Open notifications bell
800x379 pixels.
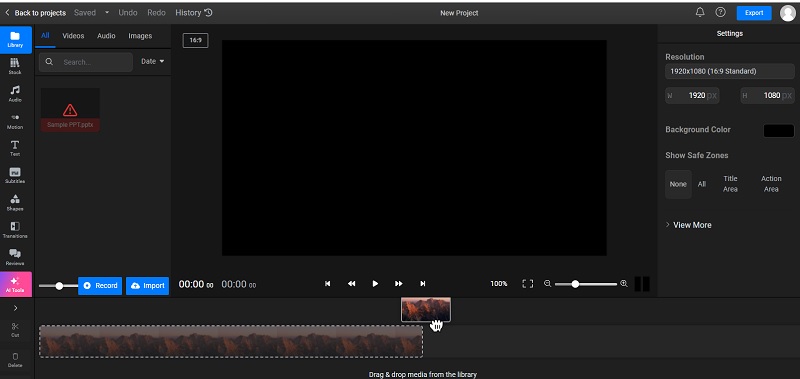[x=700, y=12]
